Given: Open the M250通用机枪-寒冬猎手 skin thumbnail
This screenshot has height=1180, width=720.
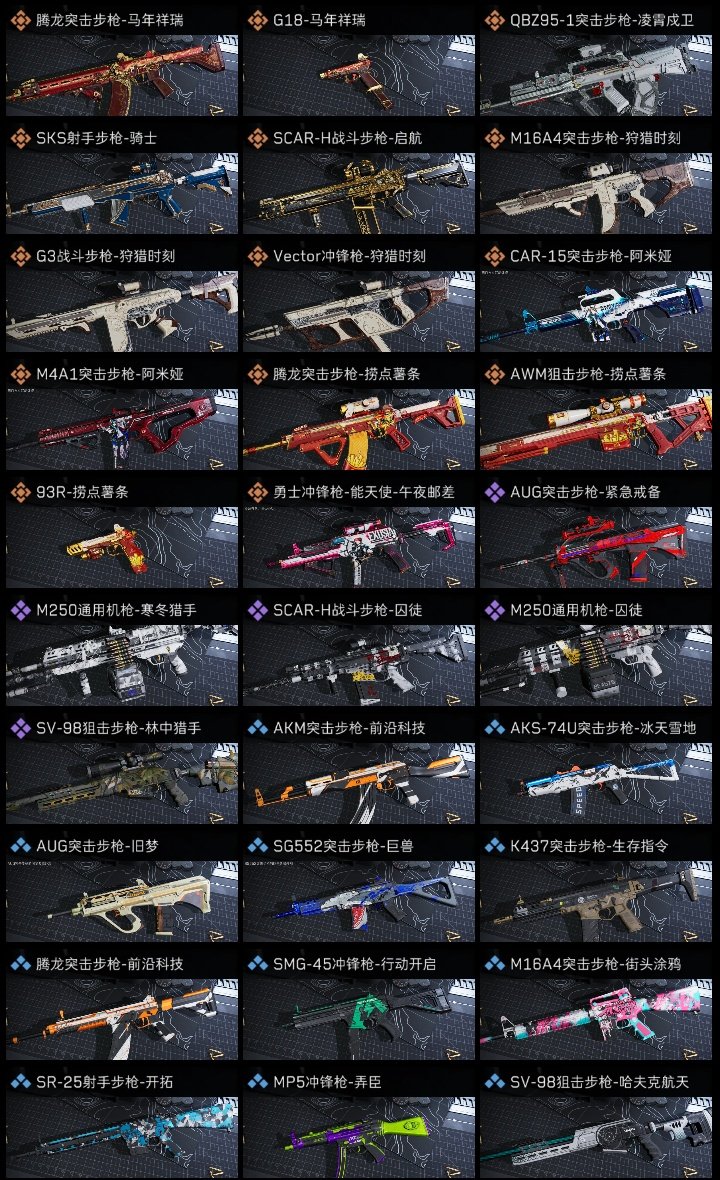Looking at the screenshot, I should click(122, 666).
